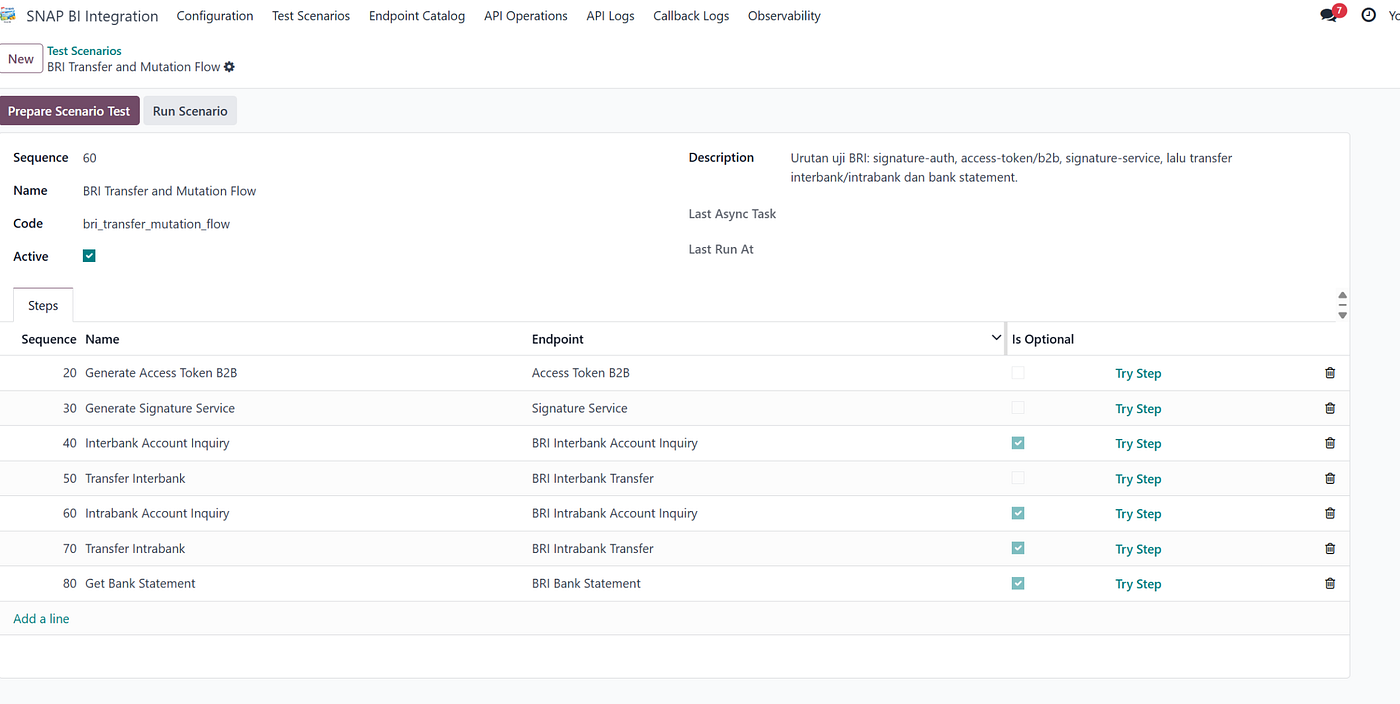Go to Test Scenarios breadcrumb link
1400x704 pixels.
pyautogui.click(x=84, y=50)
